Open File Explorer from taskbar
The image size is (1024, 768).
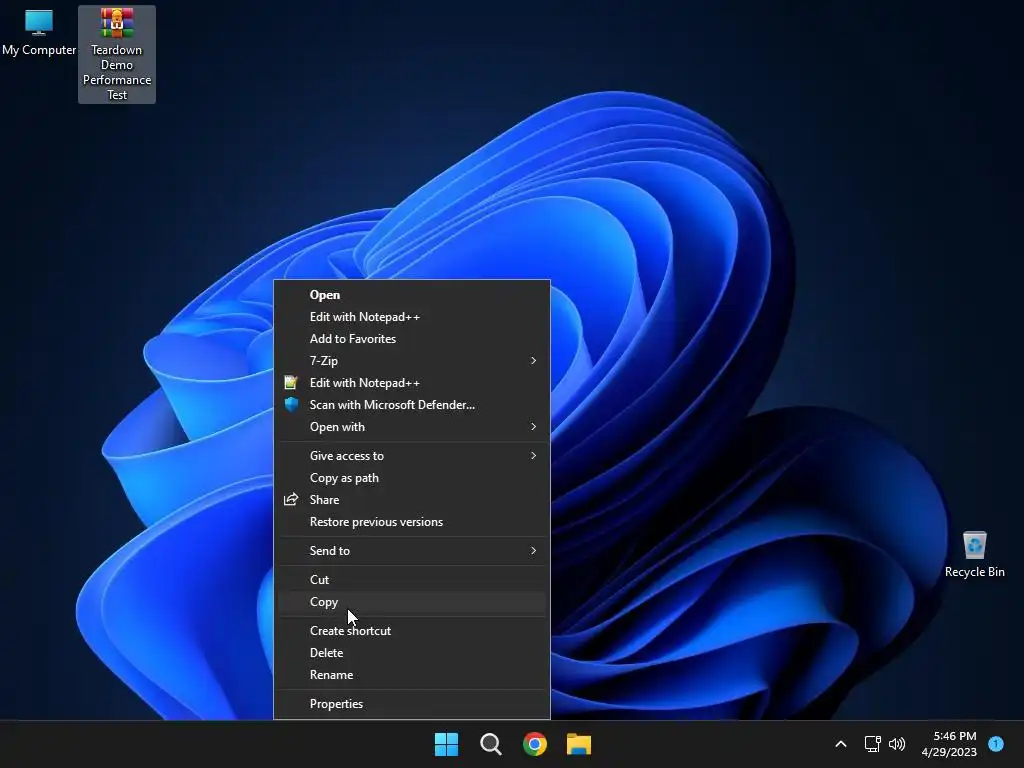tap(579, 744)
